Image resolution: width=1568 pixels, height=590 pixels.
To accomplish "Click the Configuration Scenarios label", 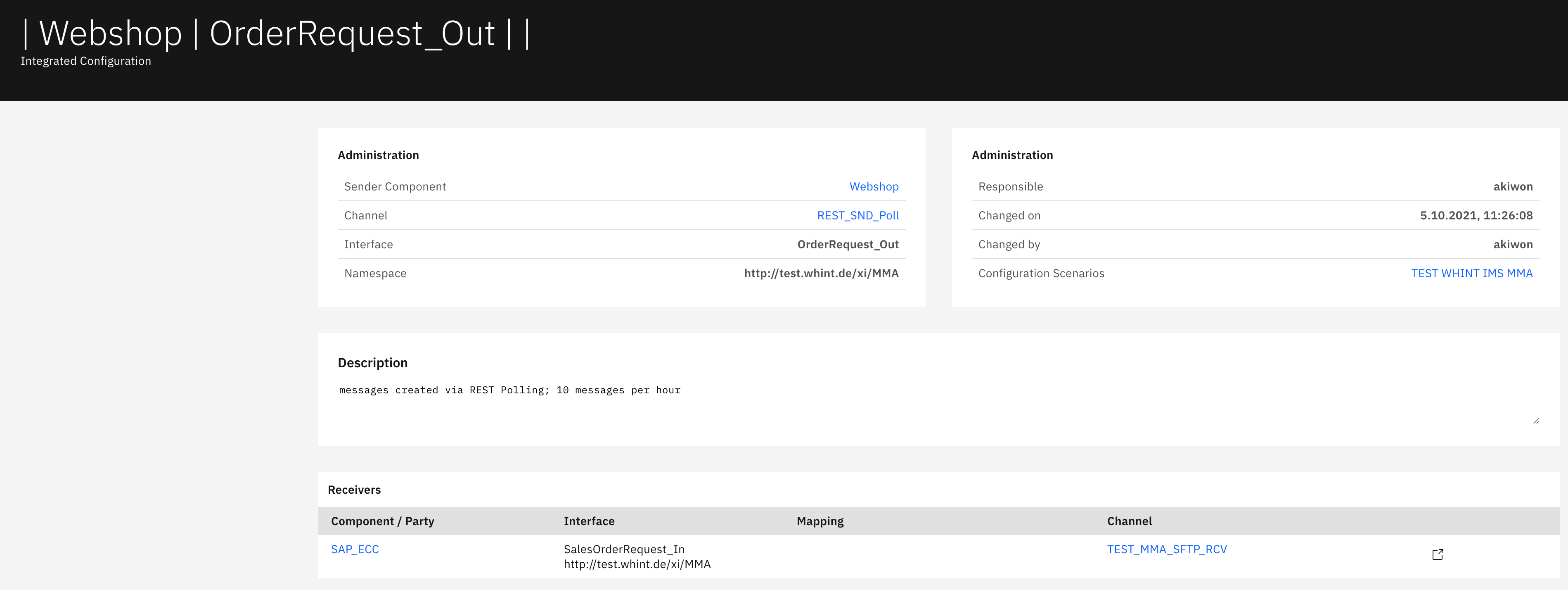I will click(1041, 274).
